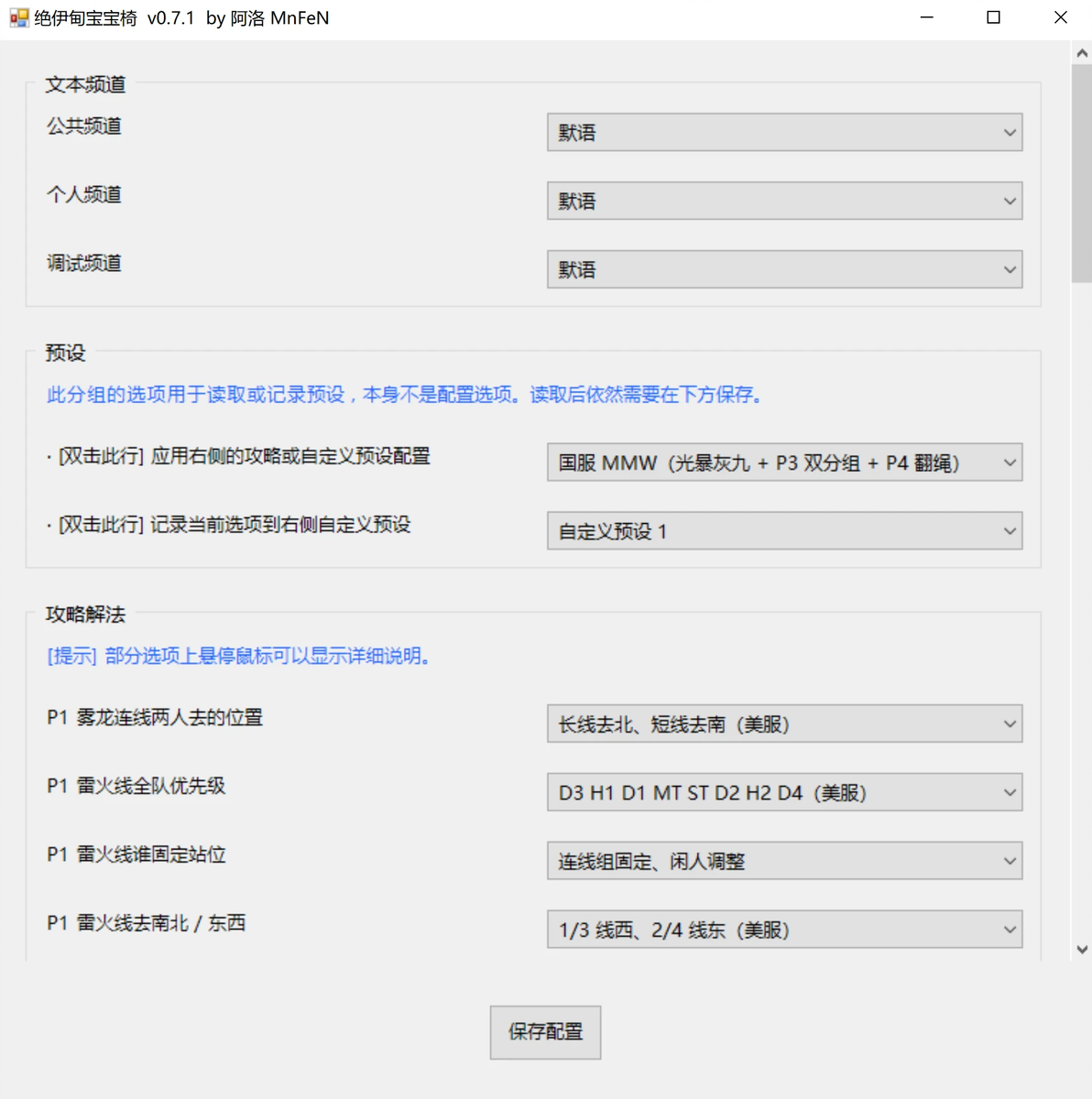This screenshot has height=1099, width=1092.
Task: Click the 攻略解法 group title
Action: (85, 615)
